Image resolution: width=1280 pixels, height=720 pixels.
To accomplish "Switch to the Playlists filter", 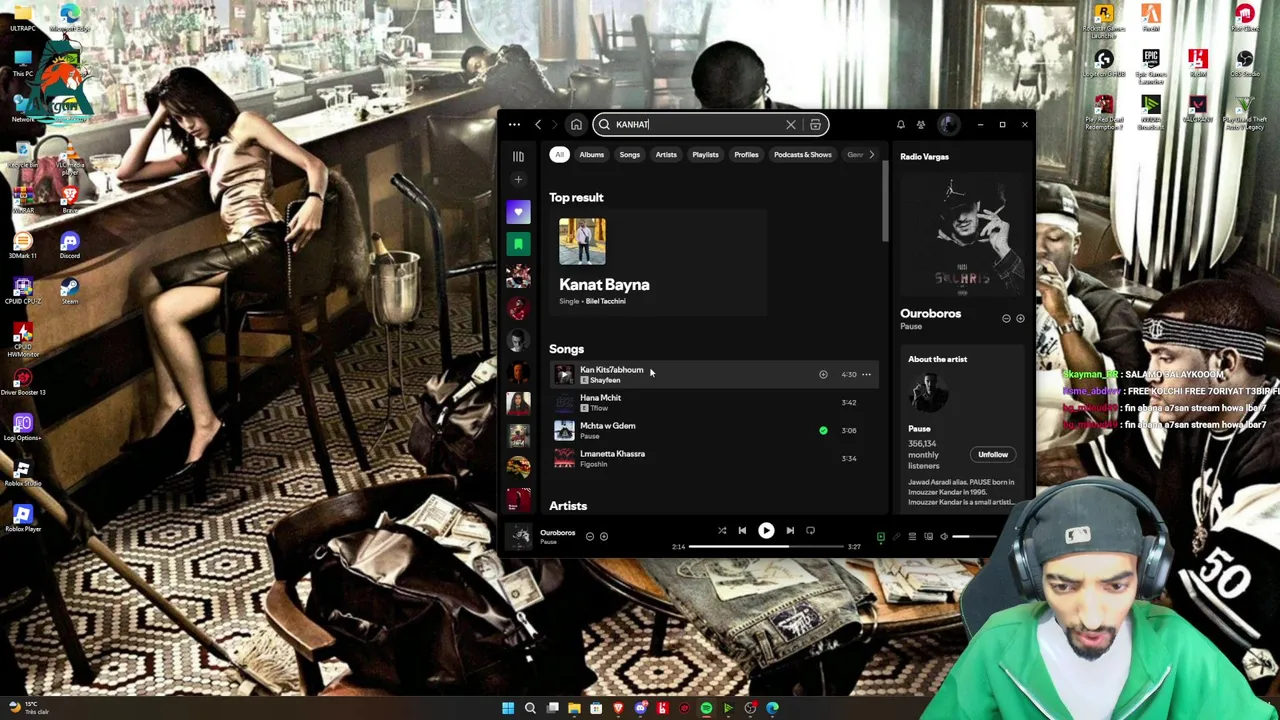I will pyautogui.click(x=705, y=155).
